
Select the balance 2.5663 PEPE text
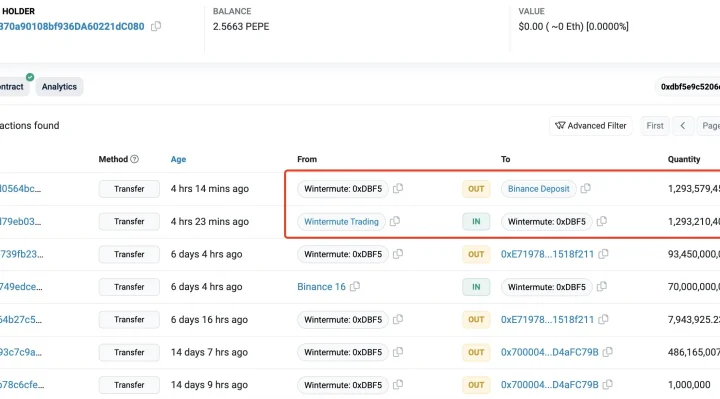click(x=241, y=27)
